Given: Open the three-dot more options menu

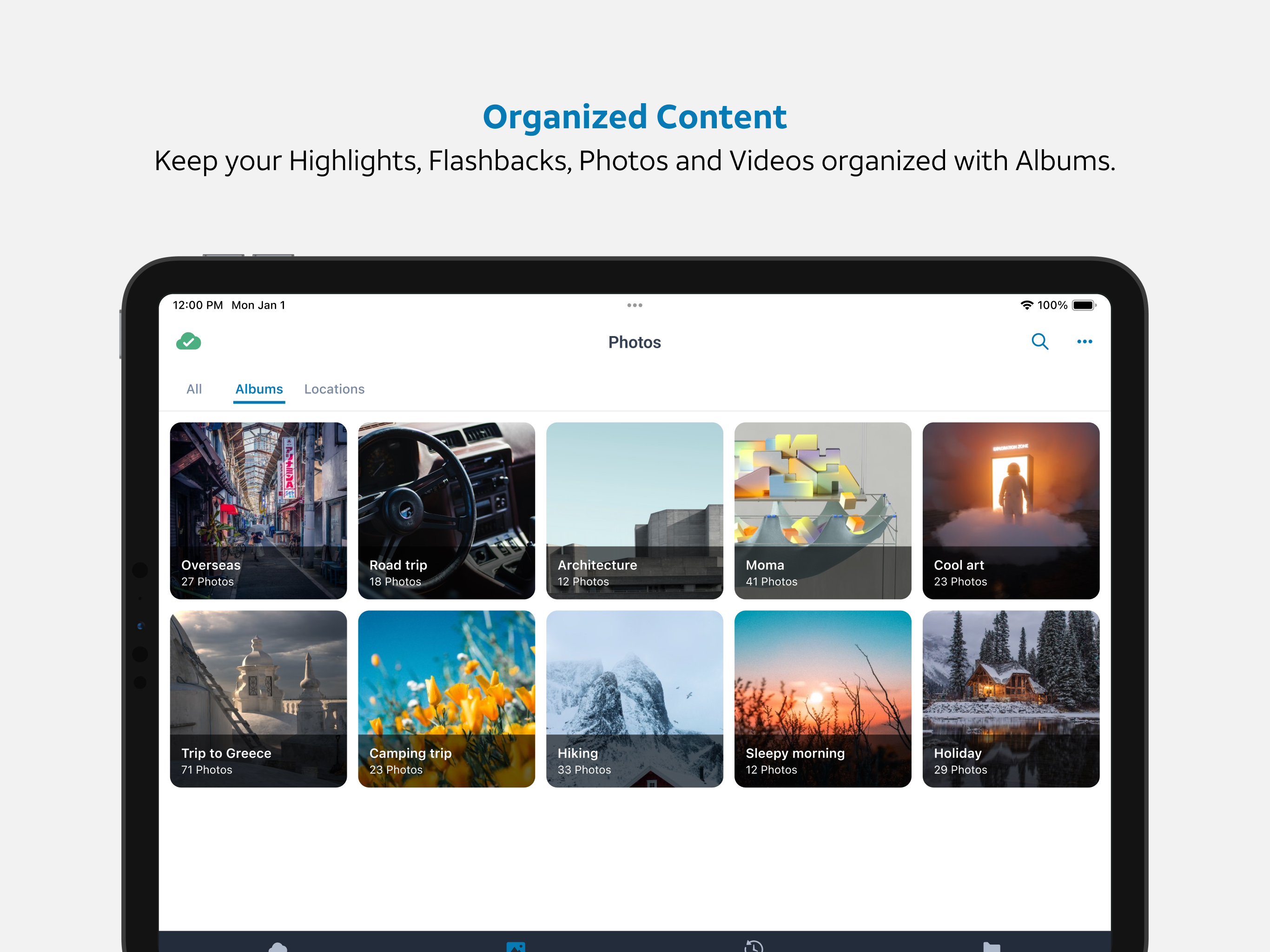Looking at the screenshot, I should [x=1084, y=342].
